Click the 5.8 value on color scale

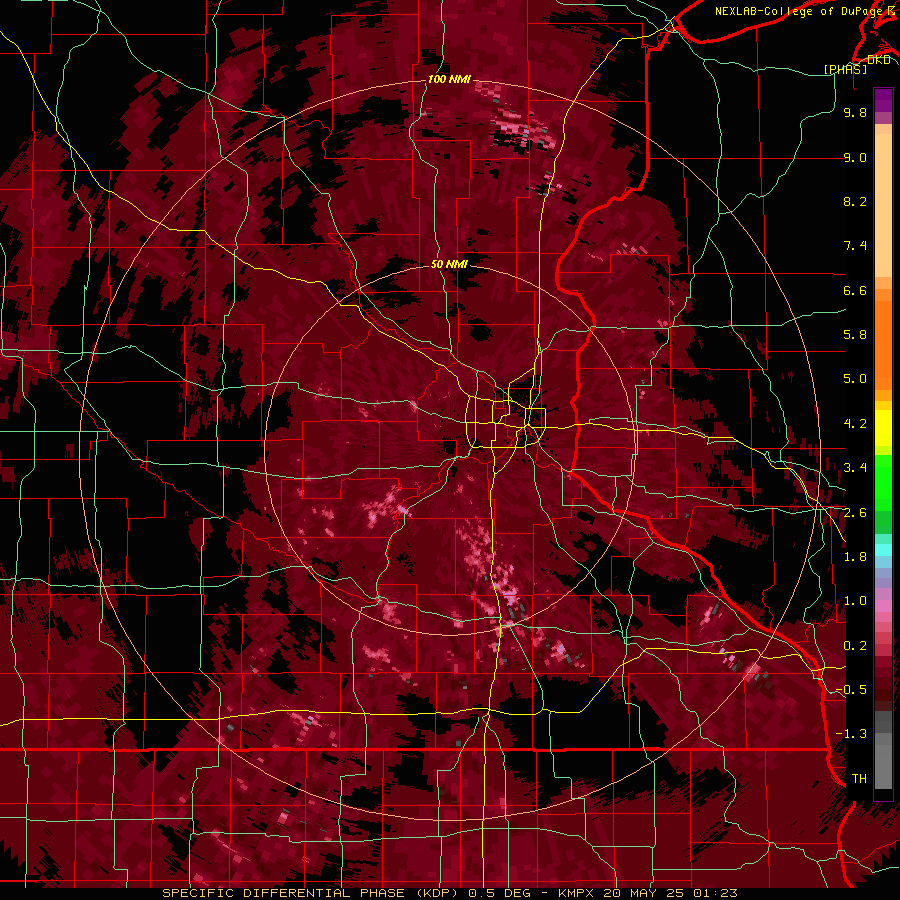click(855, 335)
